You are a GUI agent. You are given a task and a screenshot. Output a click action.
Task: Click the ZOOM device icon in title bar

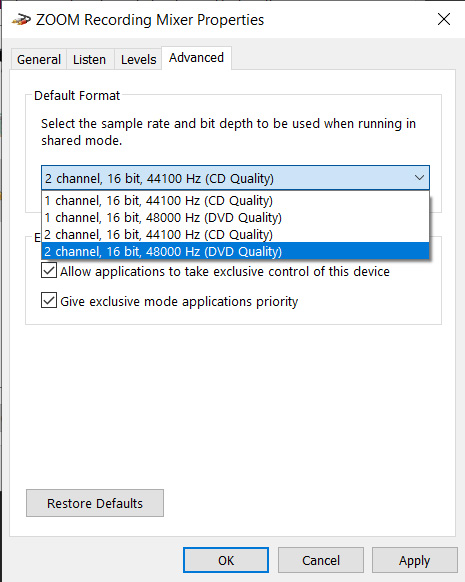click(x=21, y=19)
